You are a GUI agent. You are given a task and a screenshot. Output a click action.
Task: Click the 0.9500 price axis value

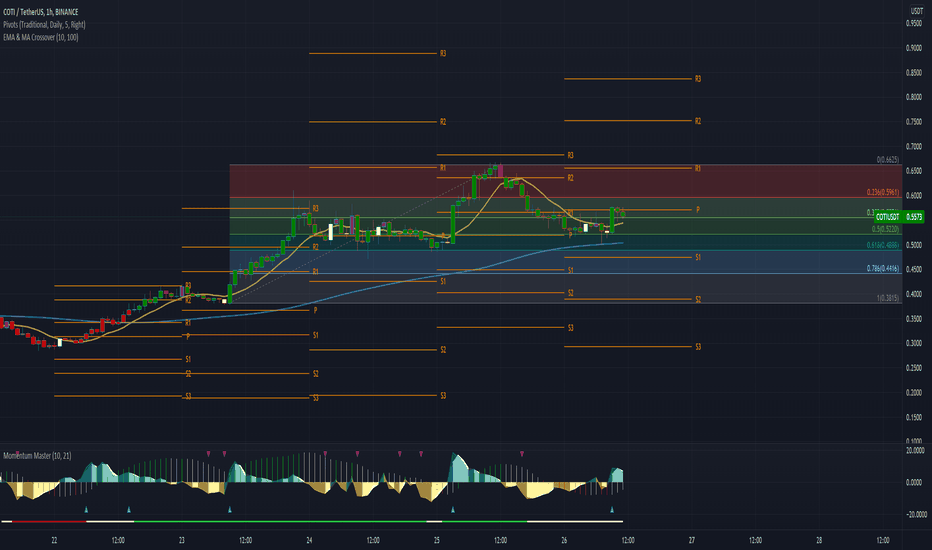click(x=914, y=23)
